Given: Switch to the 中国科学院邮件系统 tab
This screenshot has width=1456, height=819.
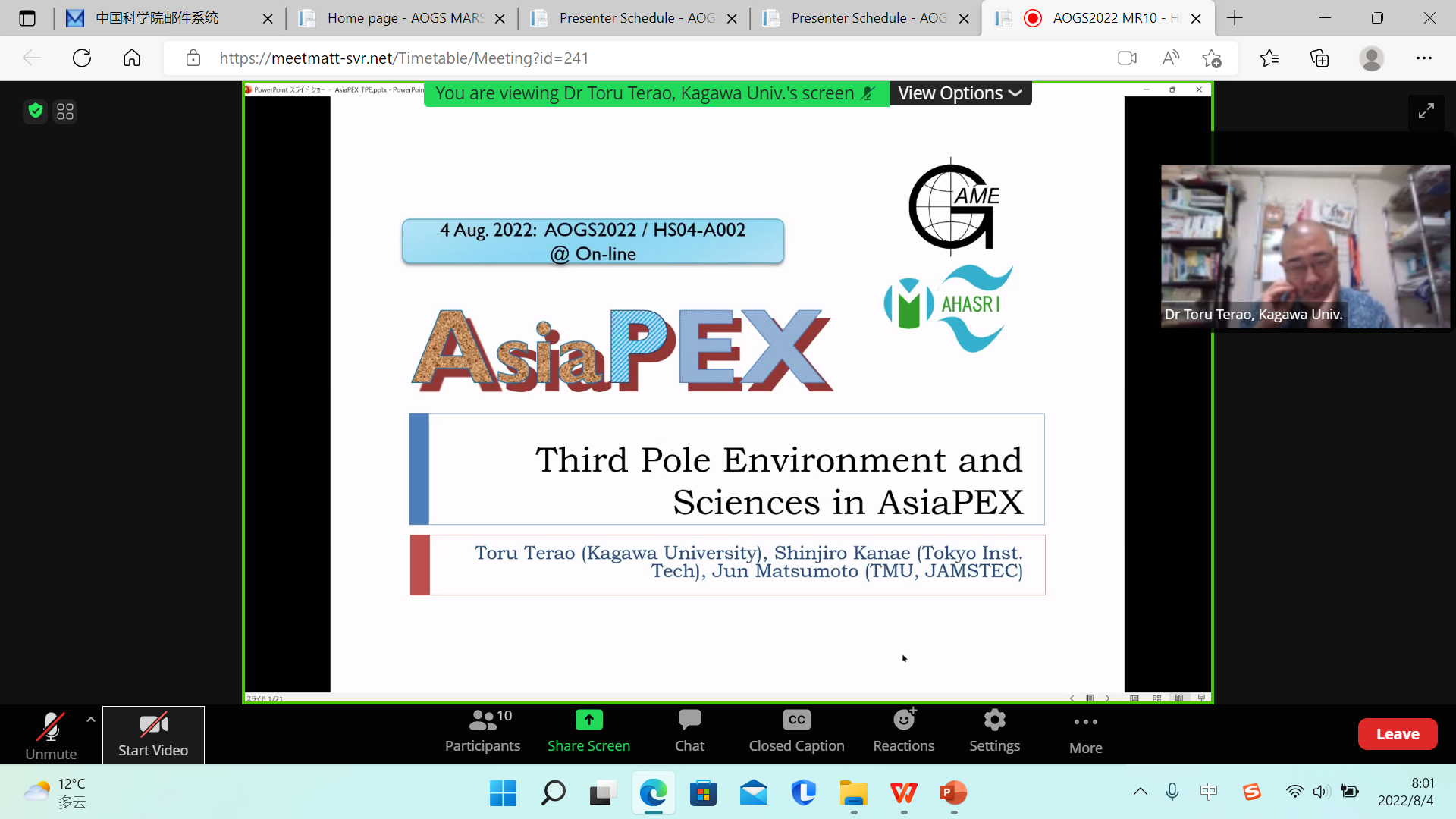Looking at the screenshot, I should pos(157,18).
